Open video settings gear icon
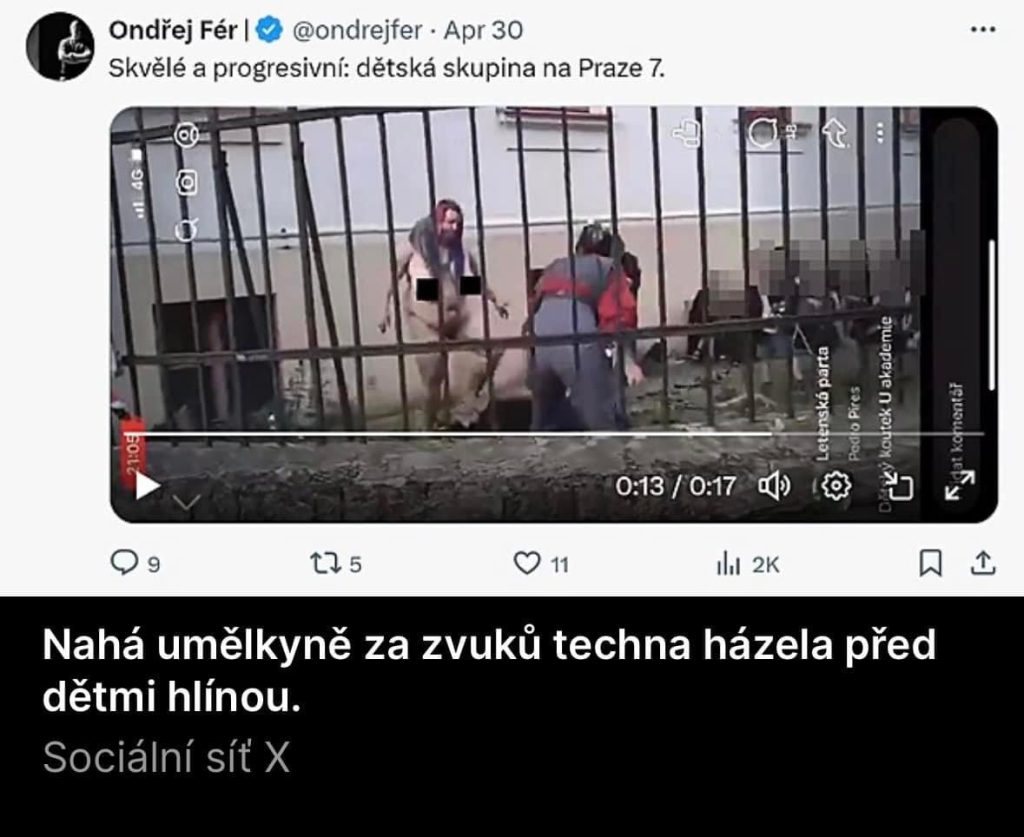 (x=836, y=486)
